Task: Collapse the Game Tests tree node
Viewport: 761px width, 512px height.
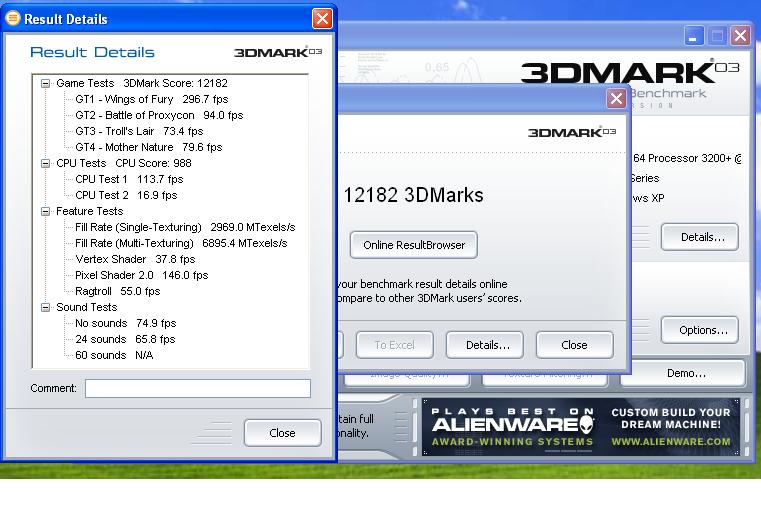Action: tap(45, 83)
